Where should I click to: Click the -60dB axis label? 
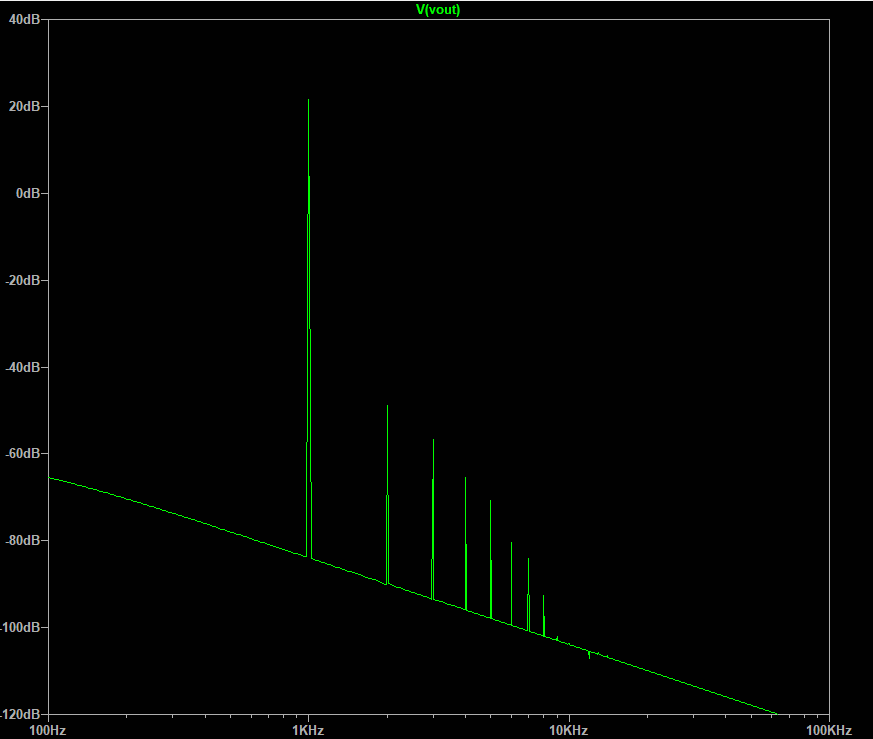point(23,453)
